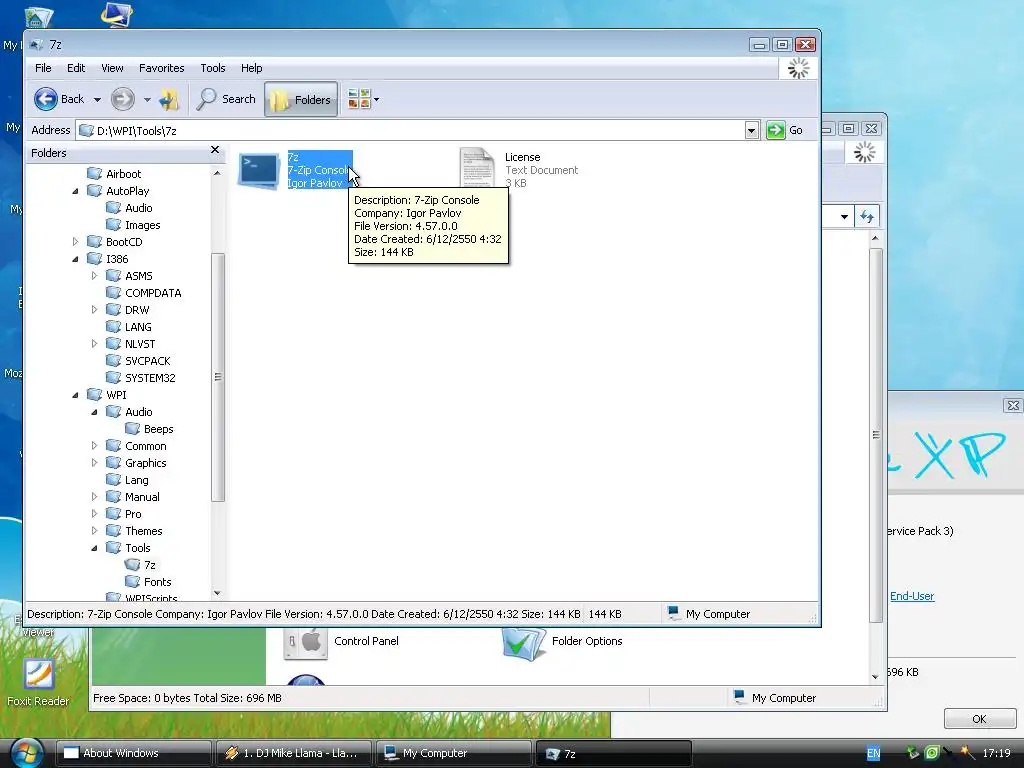The width and height of the screenshot is (1024, 768).
Task: Expand the Themes tree node
Action: click(94, 530)
